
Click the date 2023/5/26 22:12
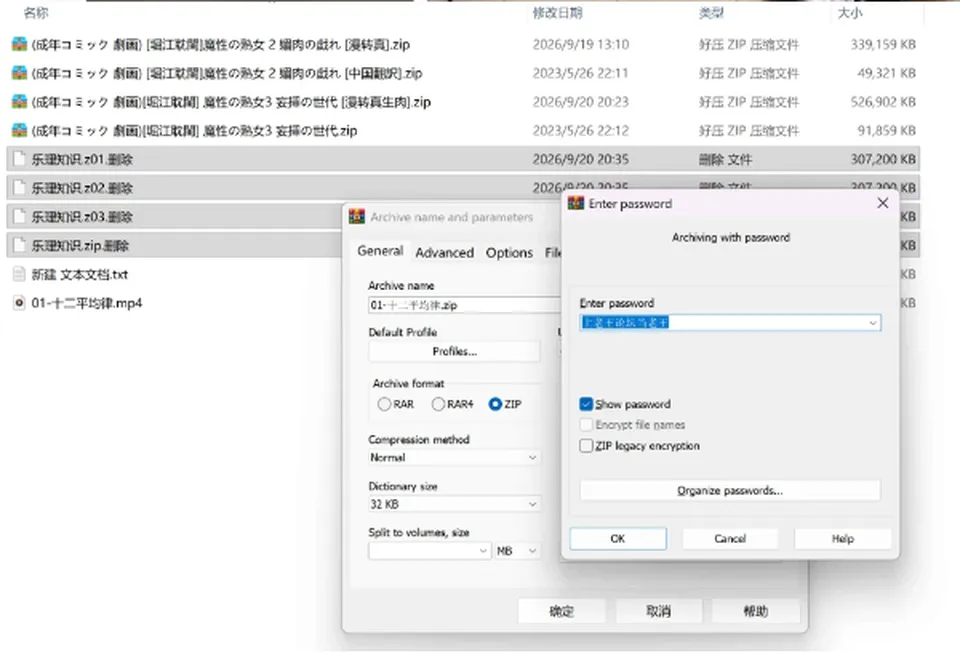click(x=580, y=130)
